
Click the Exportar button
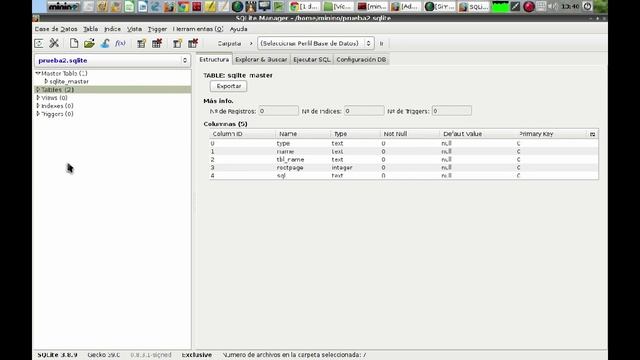[229, 86]
